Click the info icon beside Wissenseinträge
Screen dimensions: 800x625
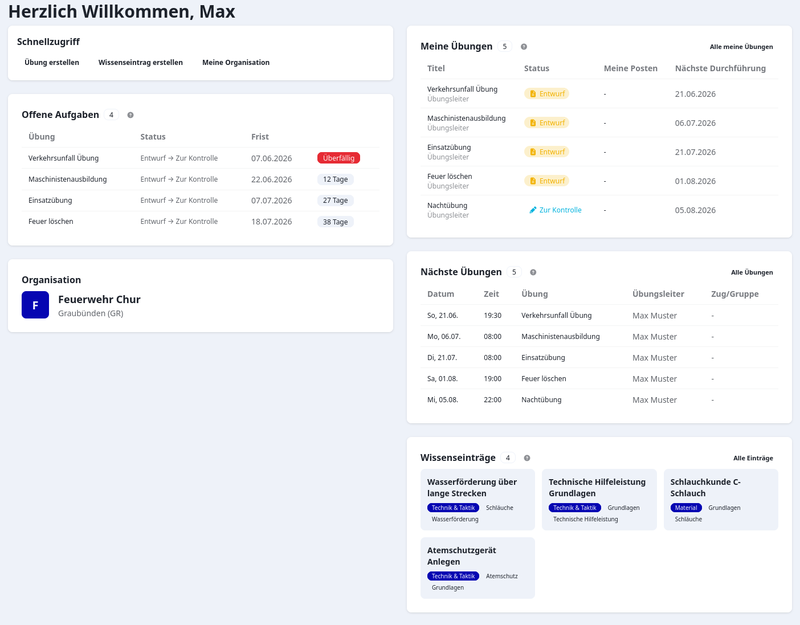(527, 458)
